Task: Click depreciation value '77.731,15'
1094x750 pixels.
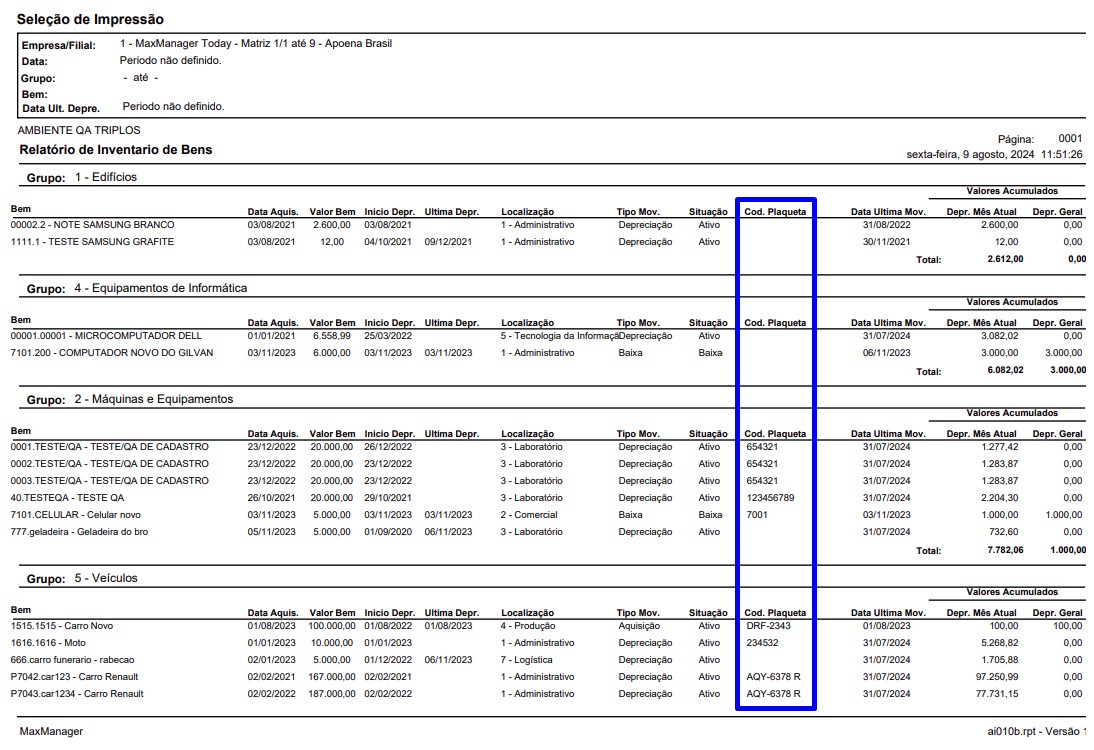Action: (997, 693)
